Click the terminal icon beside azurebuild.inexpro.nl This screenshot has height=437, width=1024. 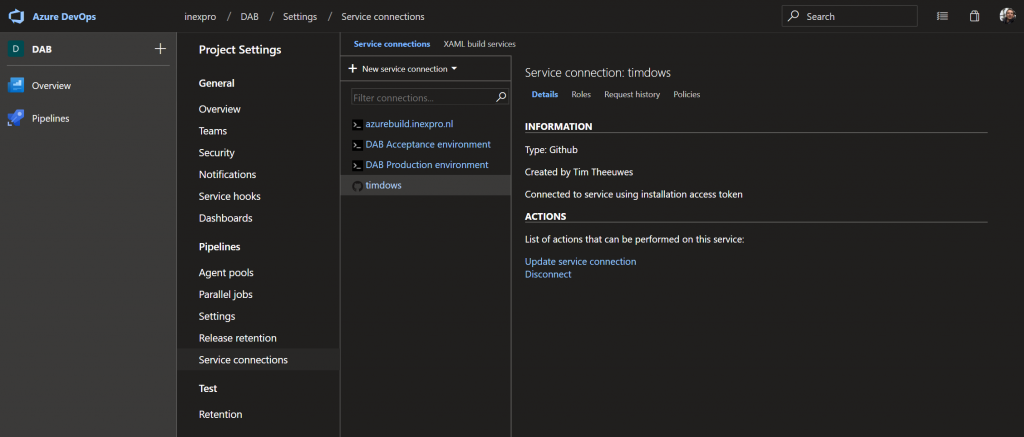[x=357, y=125]
